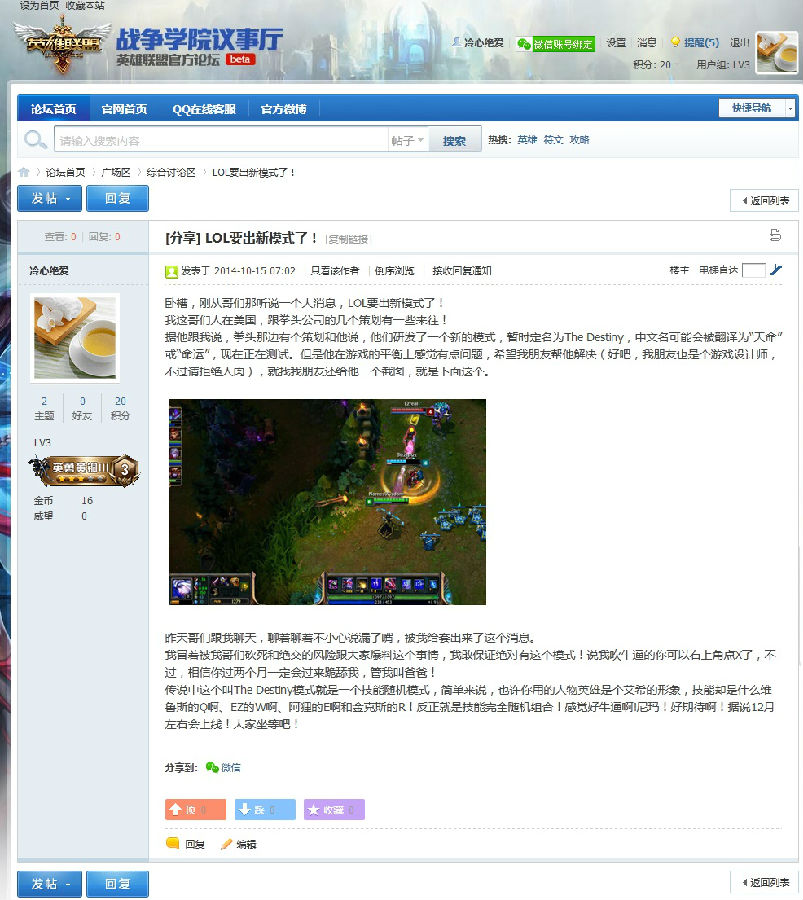This screenshot has height=900, width=803.
Task: Click the 消息 messages link
Action: [646, 42]
